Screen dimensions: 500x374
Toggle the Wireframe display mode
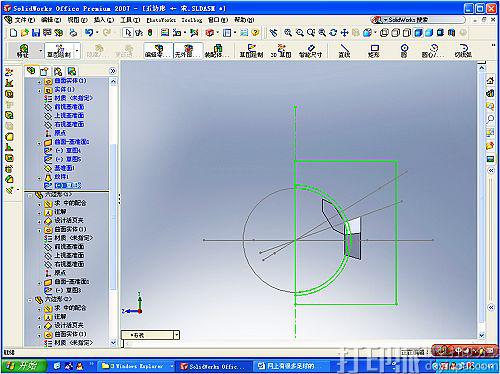[384, 33]
